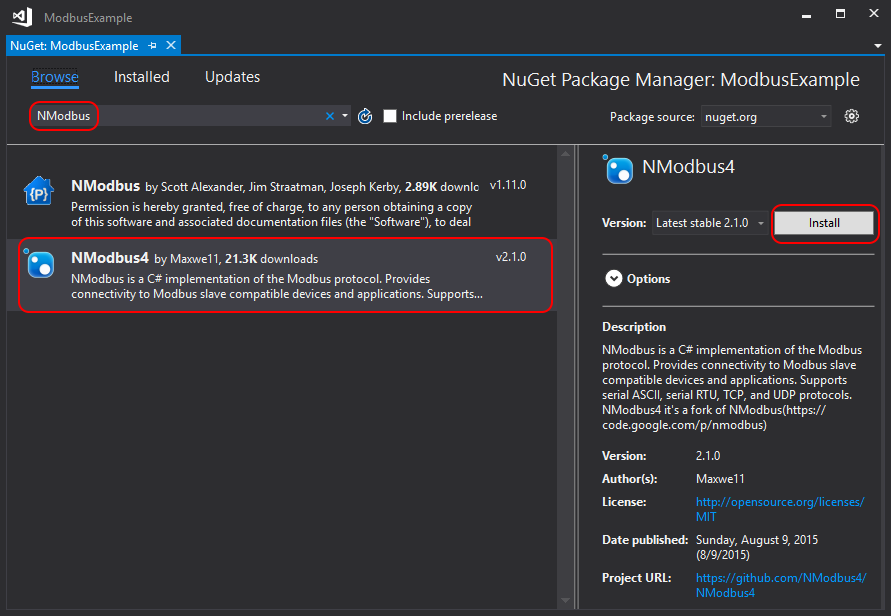Click the NModbus package icon in list
This screenshot has width=891, height=616.
pyautogui.click(x=39, y=190)
